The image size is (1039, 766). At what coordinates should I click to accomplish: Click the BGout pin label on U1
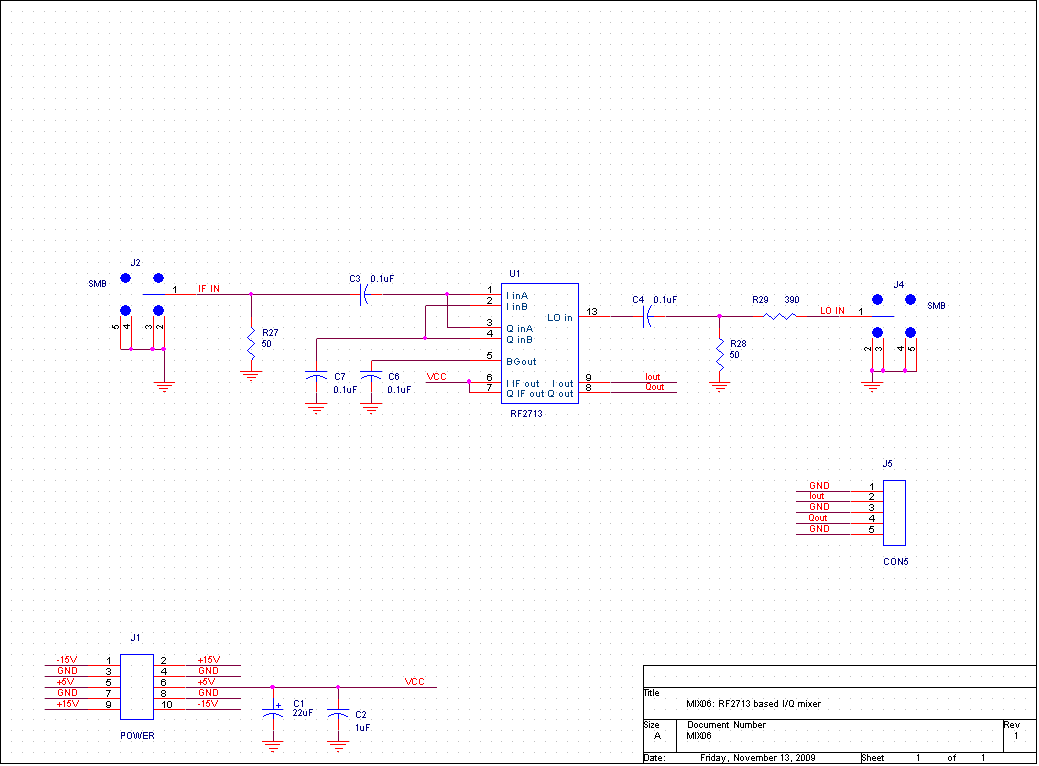pos(521,361)
